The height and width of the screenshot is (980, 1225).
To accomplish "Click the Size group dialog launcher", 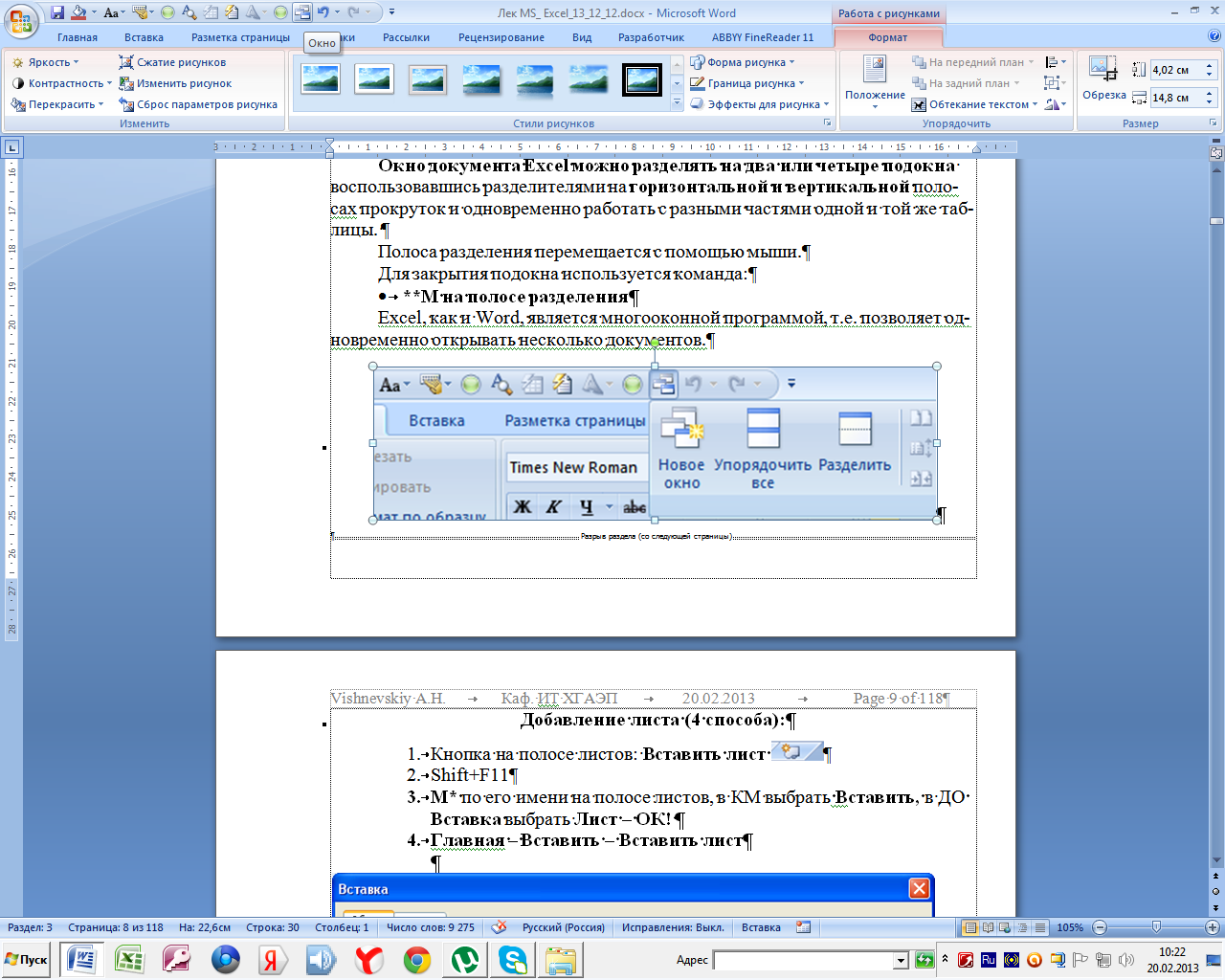I will [1214, 123].
